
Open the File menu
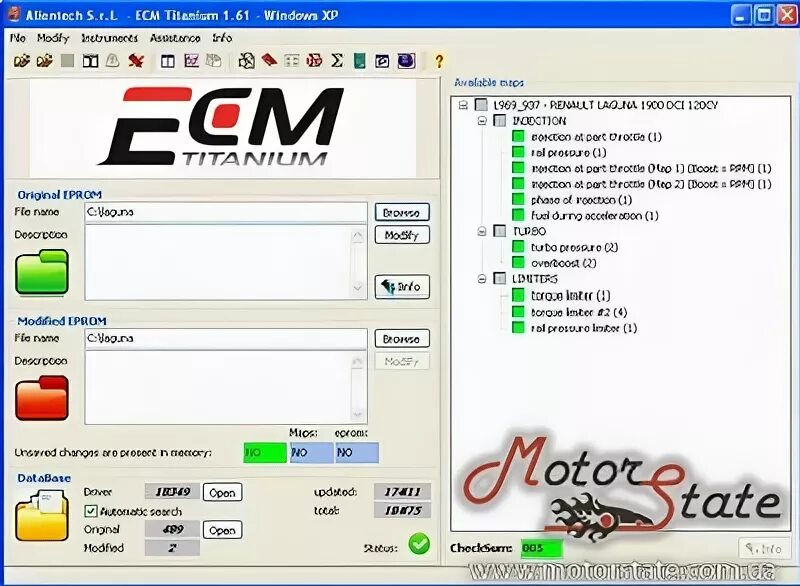pos(17,38)
